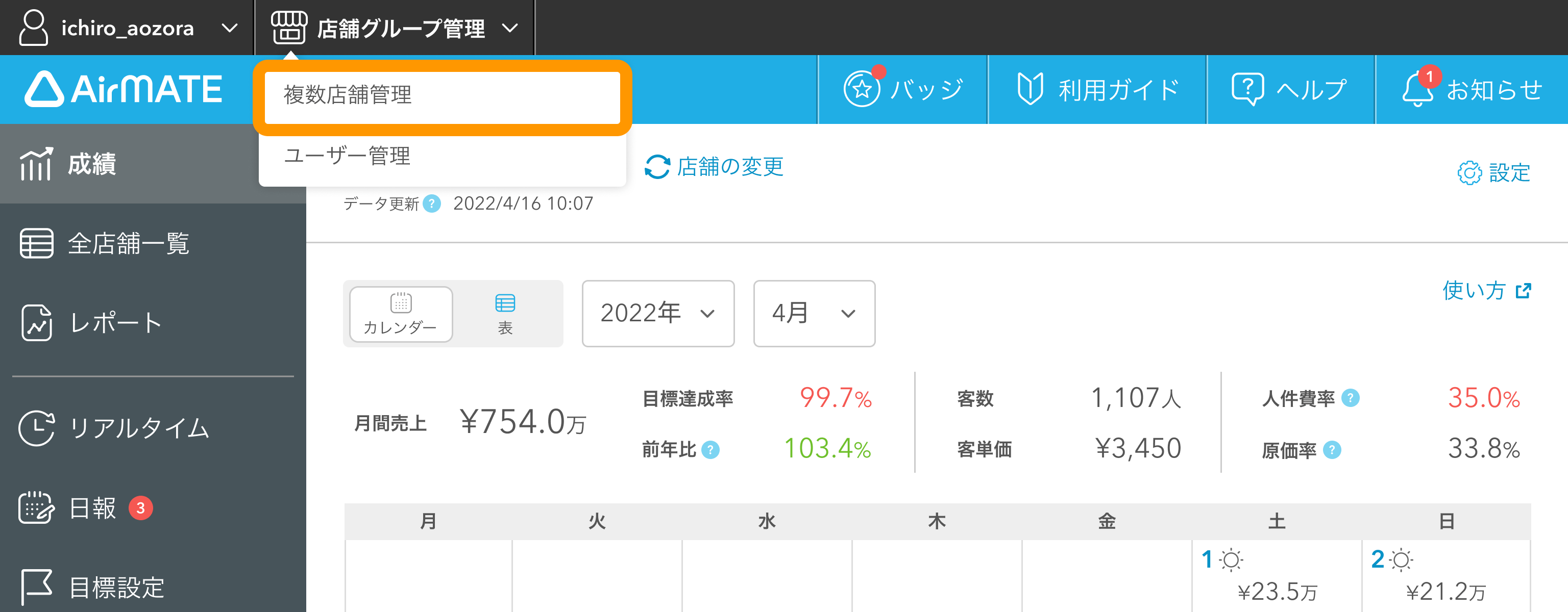The width and height of the screenshot is (1568, 612).
Task: Click the 日報 red badge showing 3
Action: (x=140, y=508)
